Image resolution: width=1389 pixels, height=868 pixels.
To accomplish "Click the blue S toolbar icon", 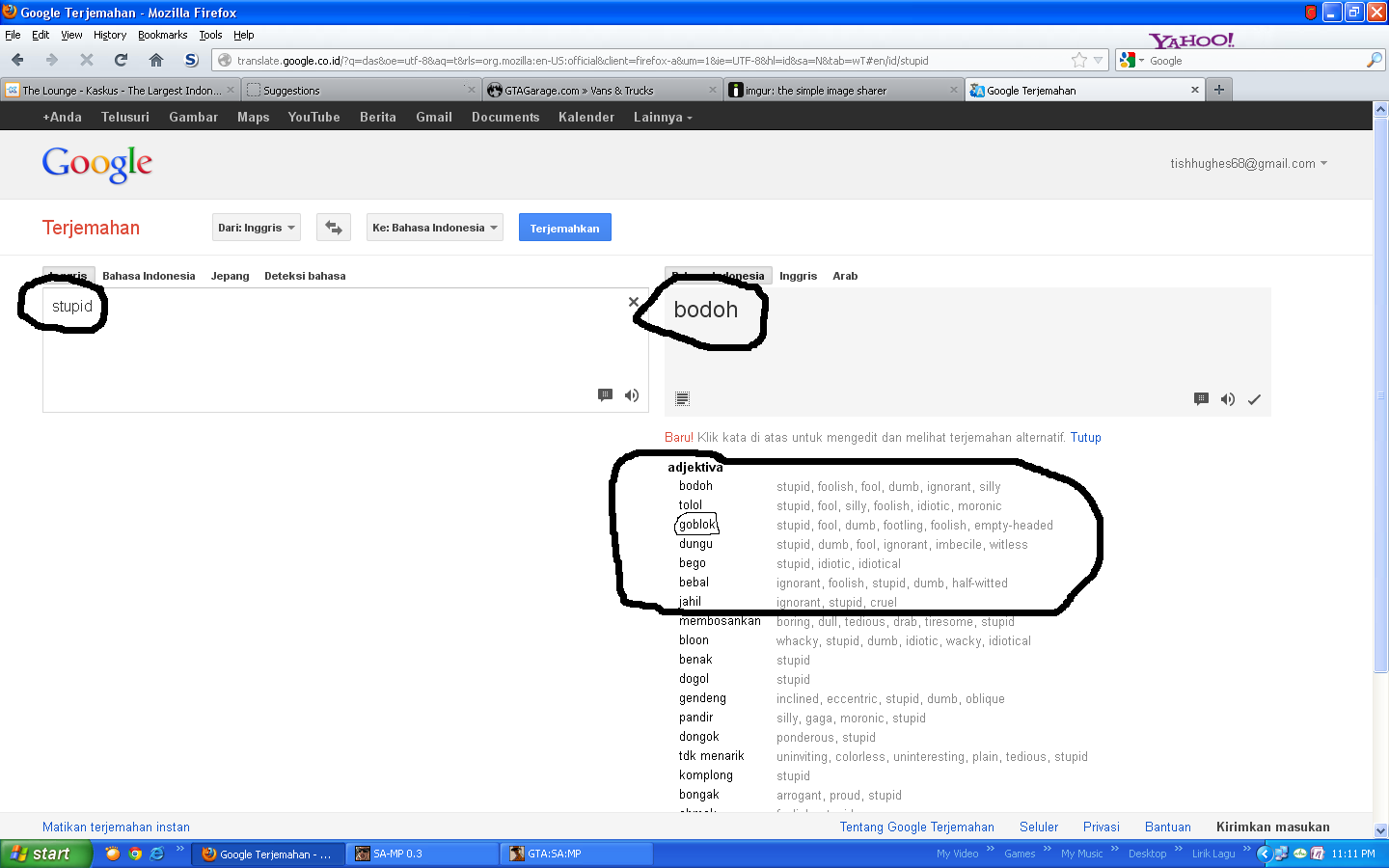I will (191, 60).
